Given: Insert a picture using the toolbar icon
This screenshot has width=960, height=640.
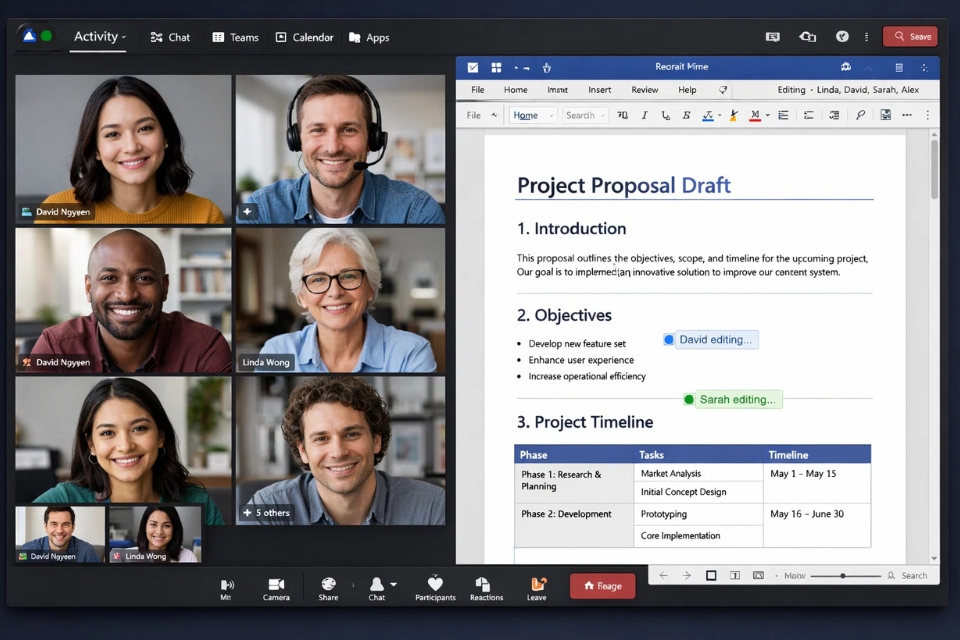Looking at the screenshot, I should pyautogui.click(x=885, y=116).
